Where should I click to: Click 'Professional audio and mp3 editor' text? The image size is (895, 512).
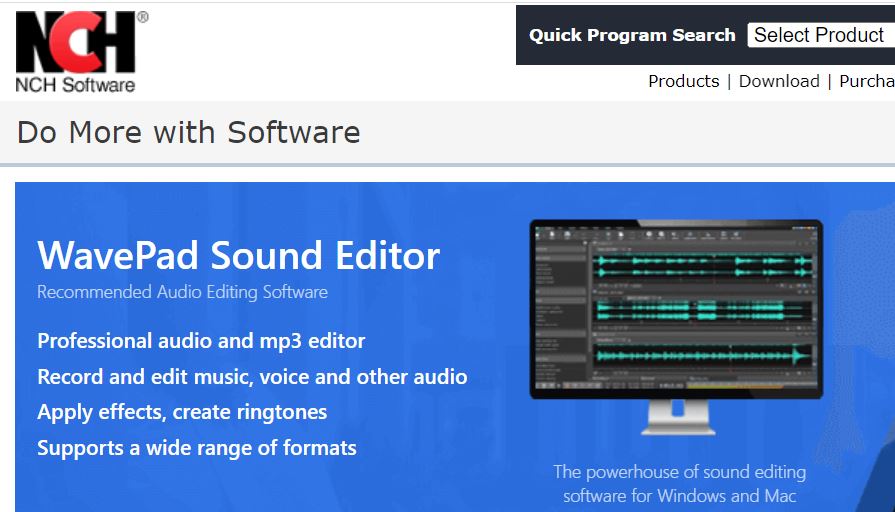201,341
